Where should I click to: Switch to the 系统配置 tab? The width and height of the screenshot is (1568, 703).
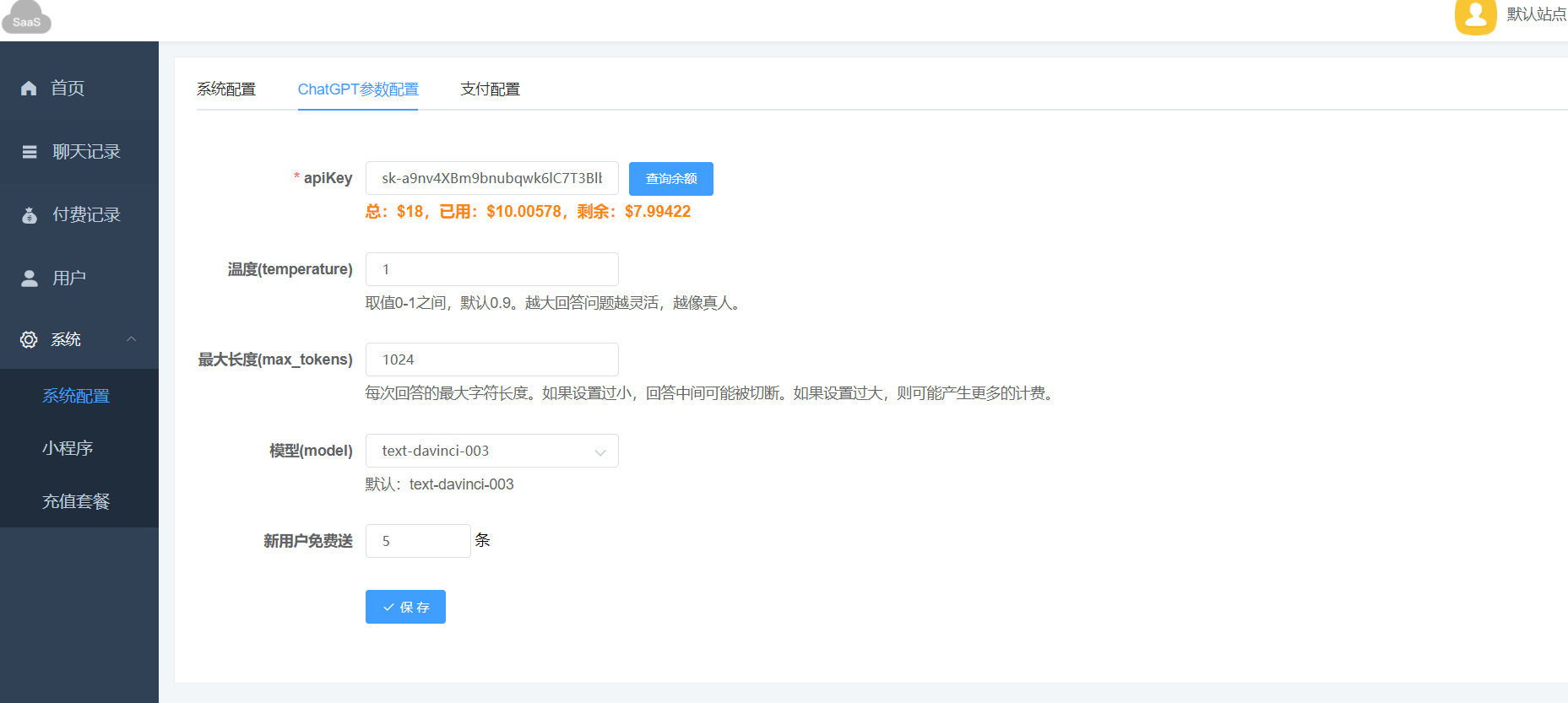click(x=226, y=89)
